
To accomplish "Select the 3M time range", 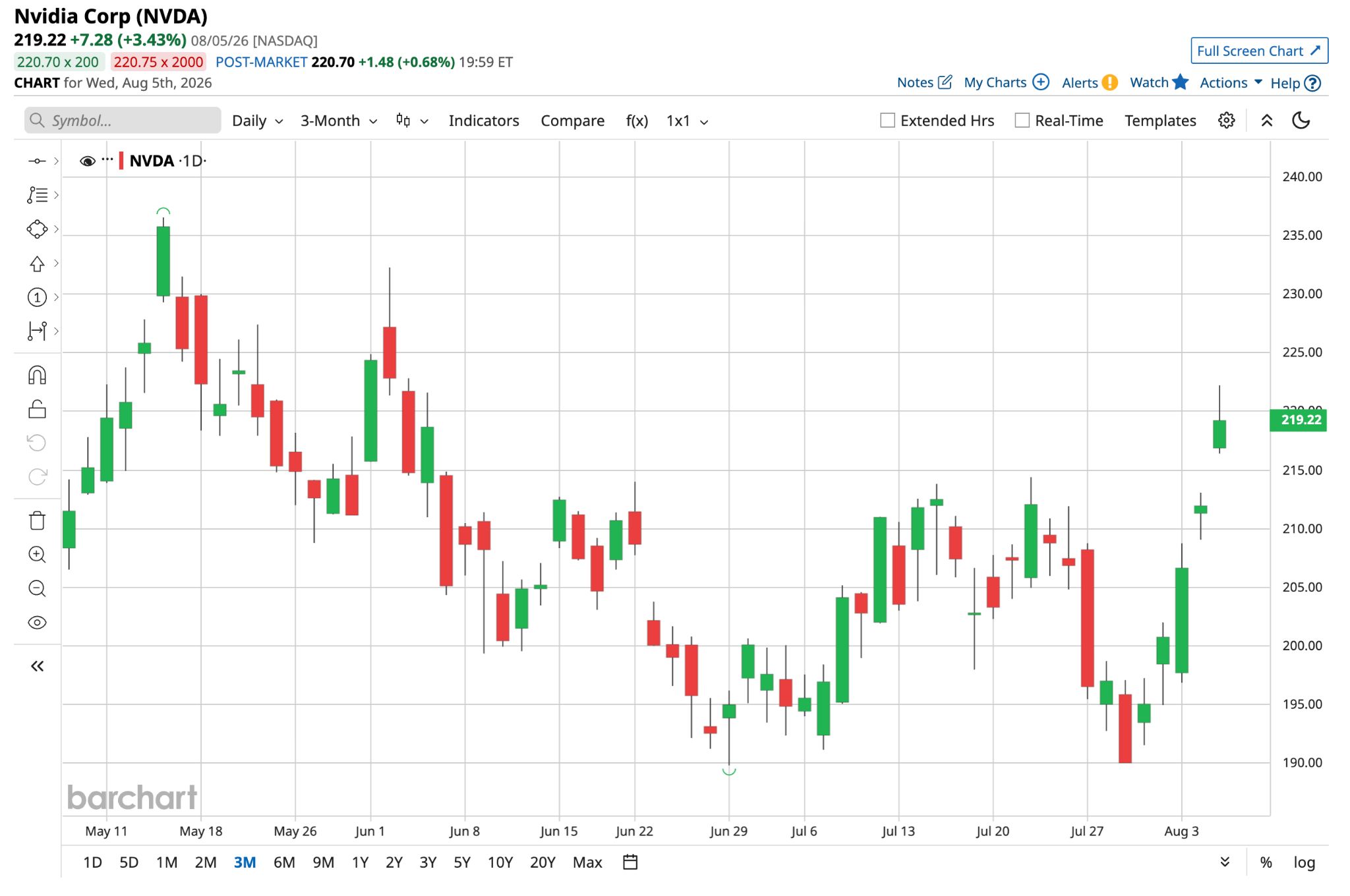I will [x=245, y=862].
